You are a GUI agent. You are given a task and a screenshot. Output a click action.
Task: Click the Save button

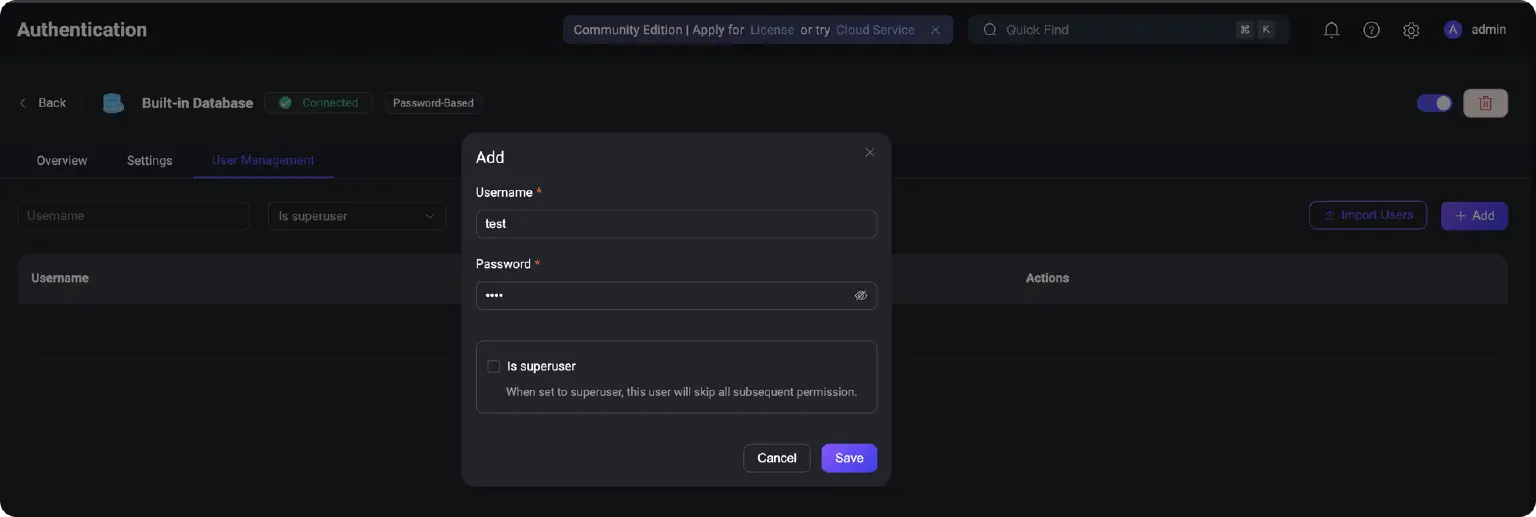pyautogui.click(x=849, y=458)
